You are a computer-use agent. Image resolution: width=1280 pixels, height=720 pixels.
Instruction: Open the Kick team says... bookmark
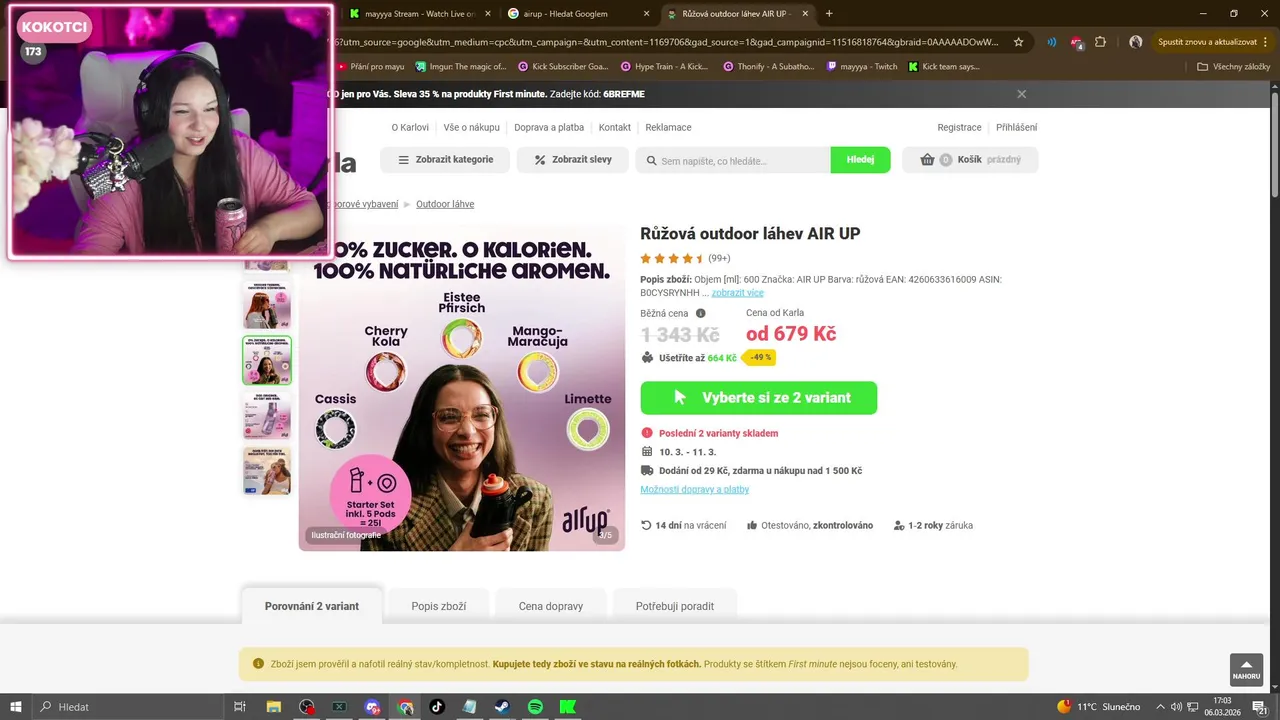(944, 66)
